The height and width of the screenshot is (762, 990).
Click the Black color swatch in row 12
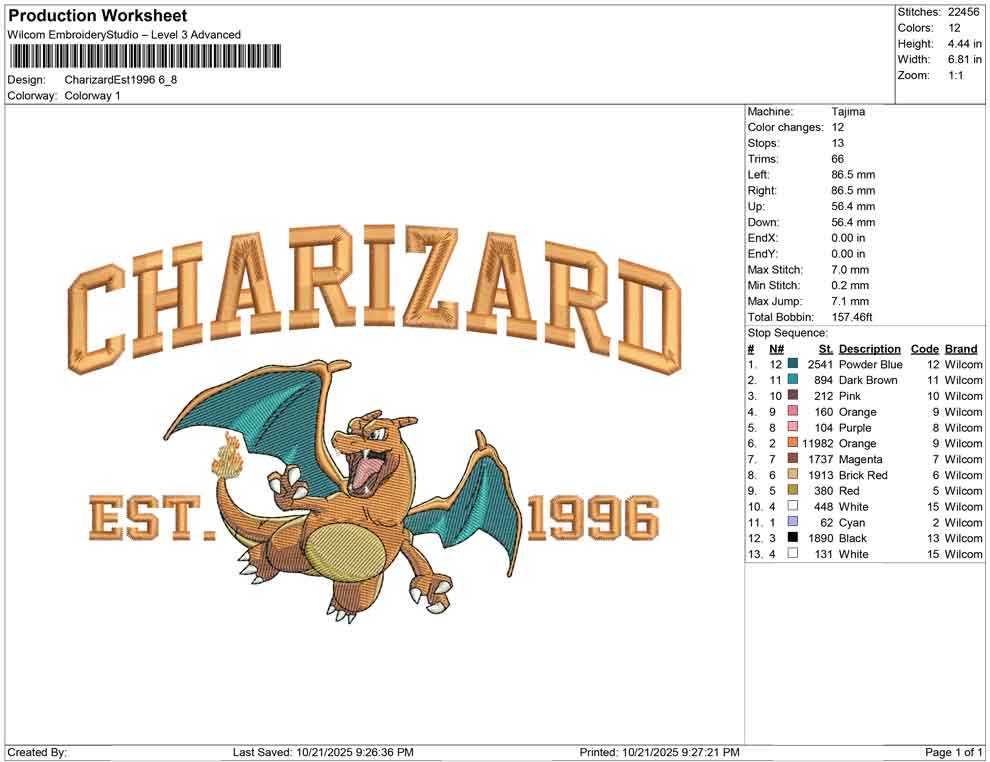point(792,537)
